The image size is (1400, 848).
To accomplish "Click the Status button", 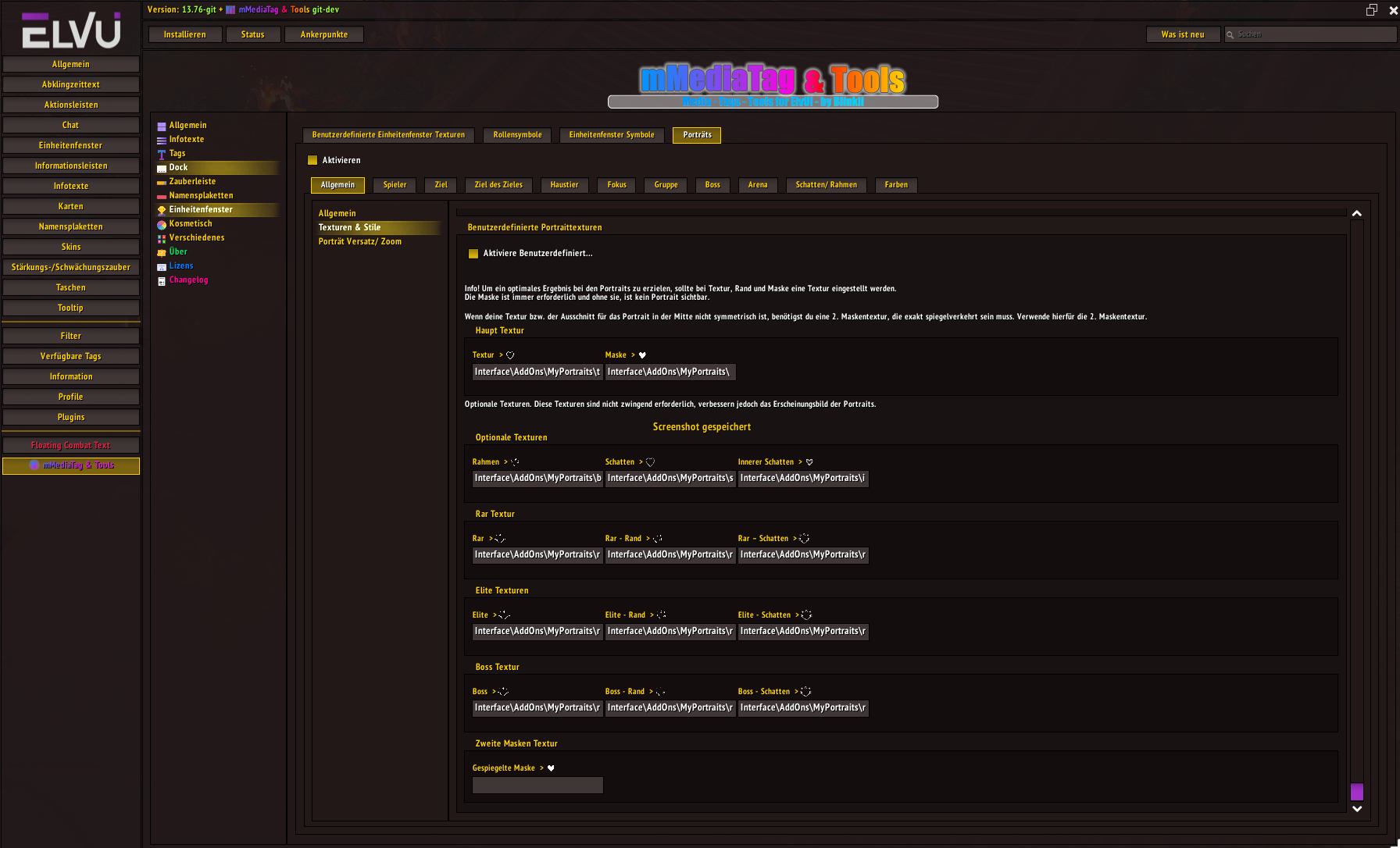I will coord(253,34).
